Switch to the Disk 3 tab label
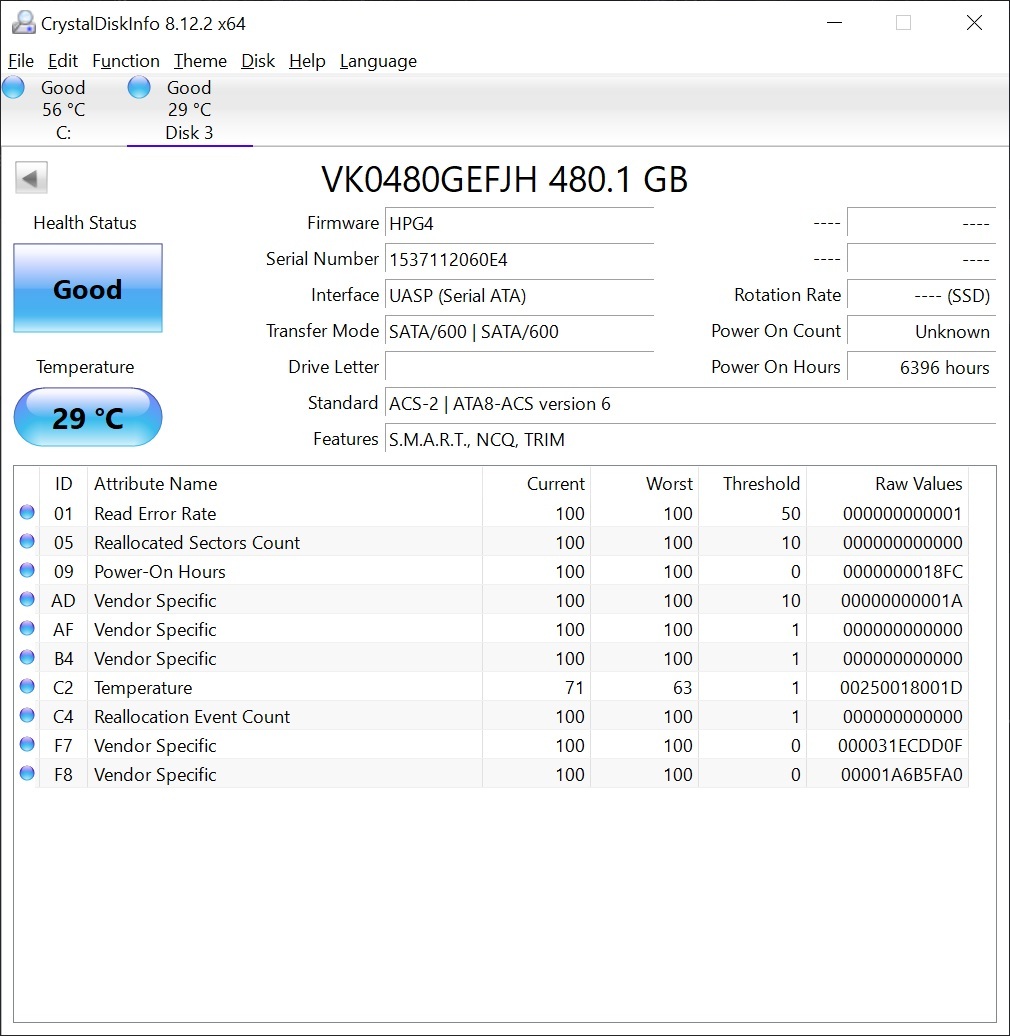 pyautogui.click(x=189, y=133)
